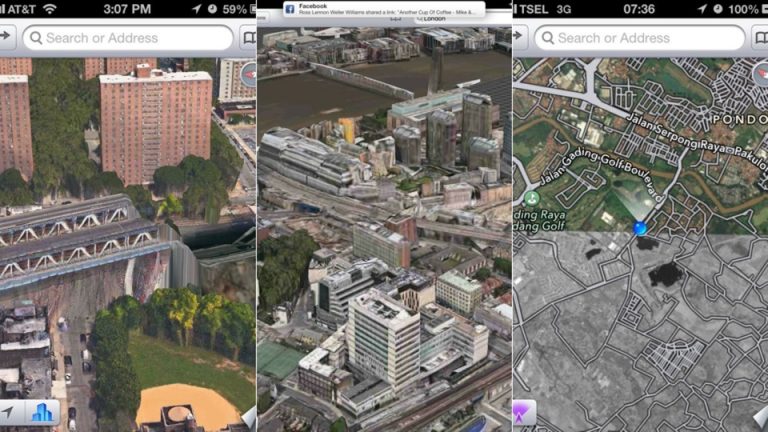This screenshot has width=768, height=432.
Task: Select the blue current location dot
Action: click(640, 228)
